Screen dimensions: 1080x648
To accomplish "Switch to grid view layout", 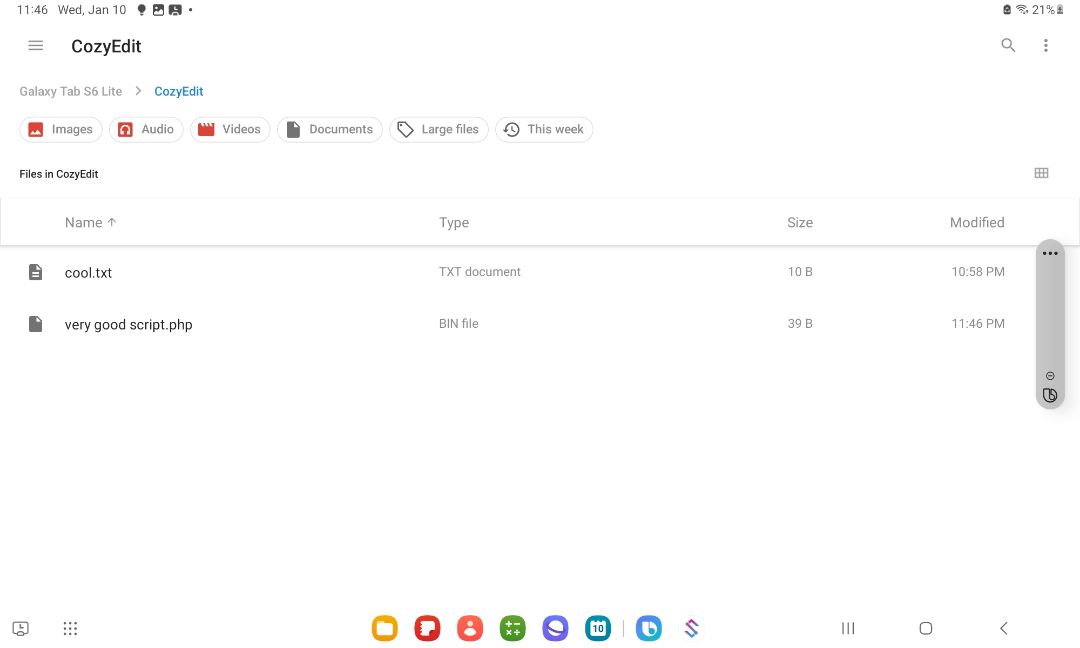I will point(1041,173).
